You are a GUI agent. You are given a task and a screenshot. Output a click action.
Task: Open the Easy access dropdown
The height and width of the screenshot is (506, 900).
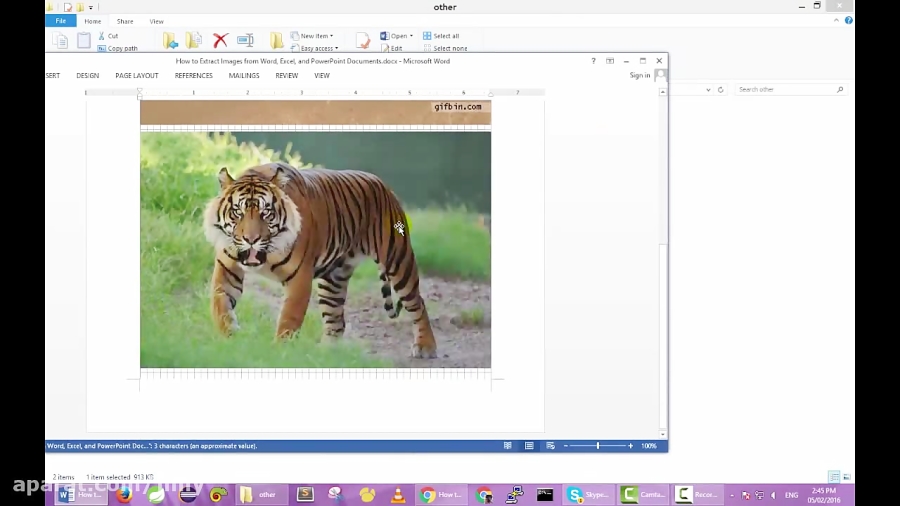pyautogui.click(x=315, y=48)
